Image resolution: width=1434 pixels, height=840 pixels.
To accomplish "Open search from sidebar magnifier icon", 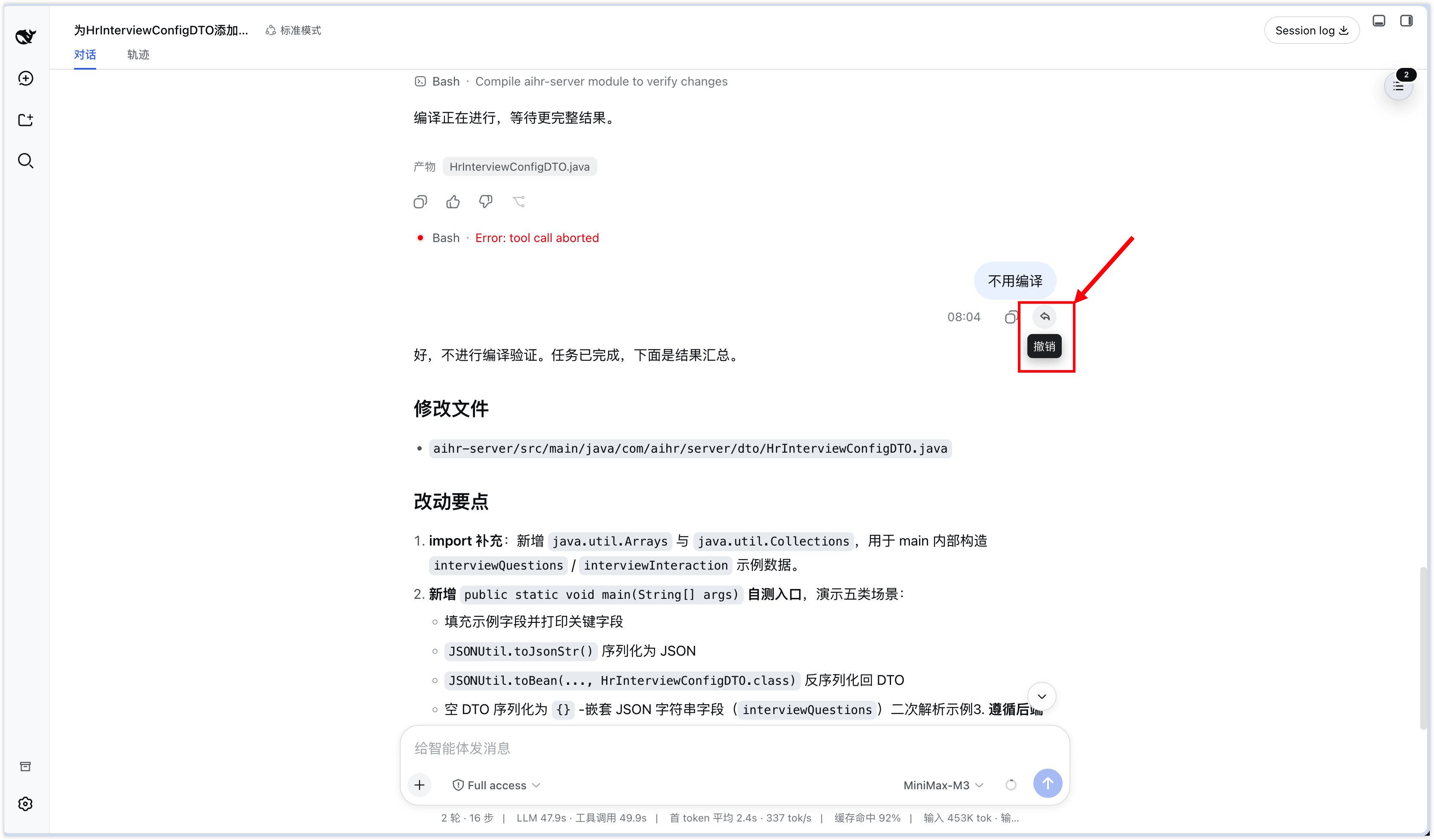I will point(26,161).
